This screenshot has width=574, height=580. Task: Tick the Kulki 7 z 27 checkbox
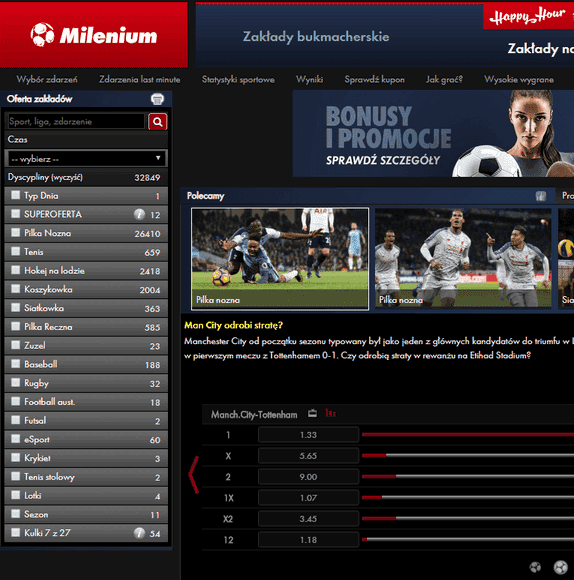coord(16,532)
